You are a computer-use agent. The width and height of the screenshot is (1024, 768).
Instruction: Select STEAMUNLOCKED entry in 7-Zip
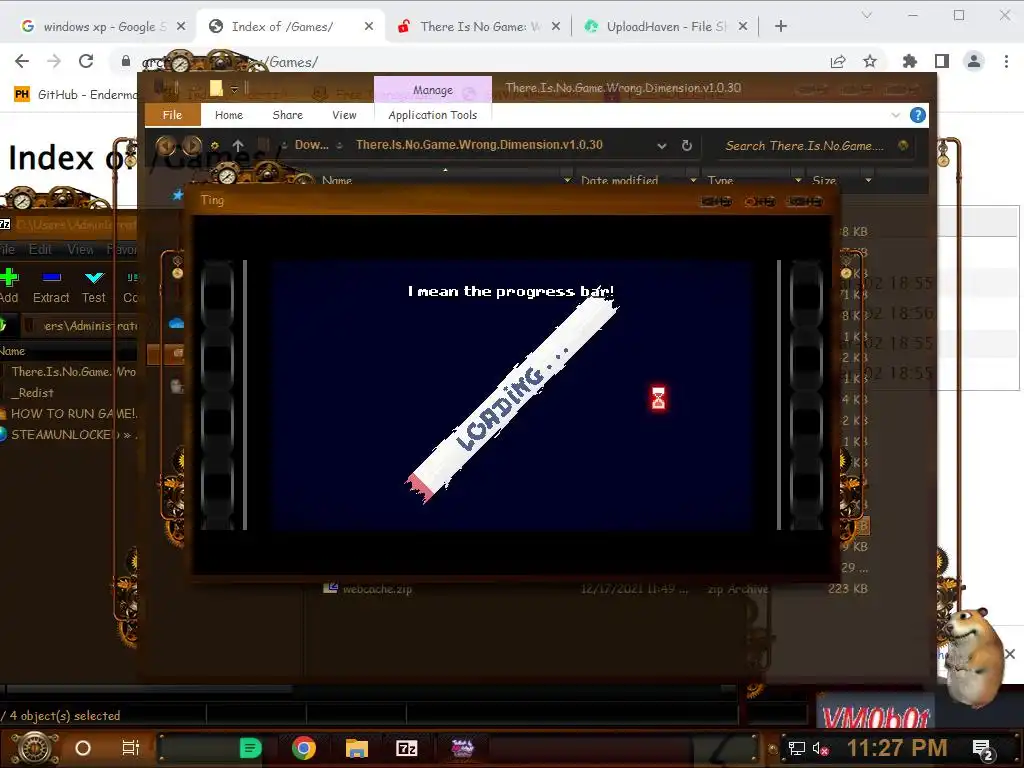69,434
